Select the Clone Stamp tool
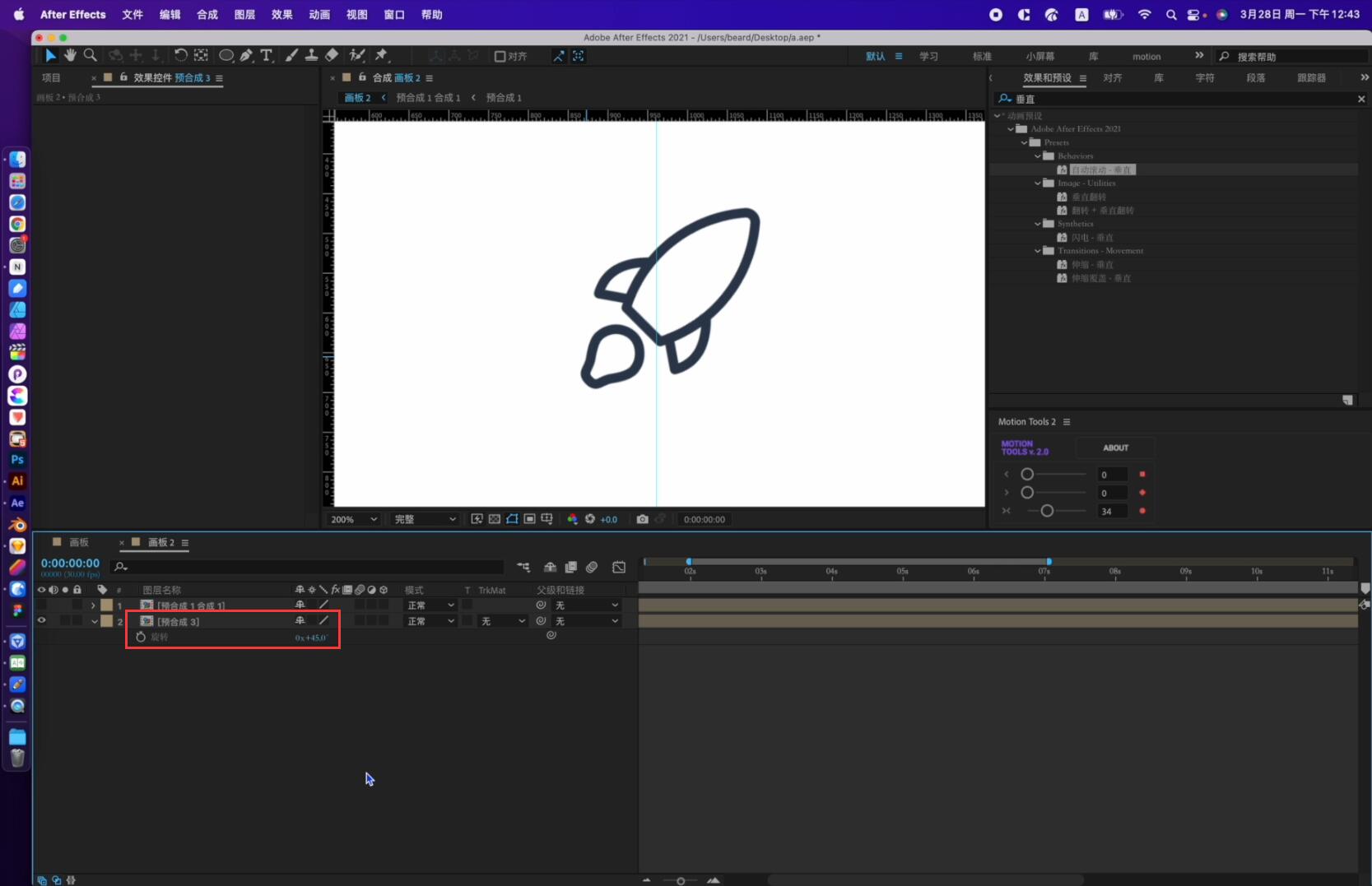The width and height of the screenshot is (1372, 886). click(312, 55)
